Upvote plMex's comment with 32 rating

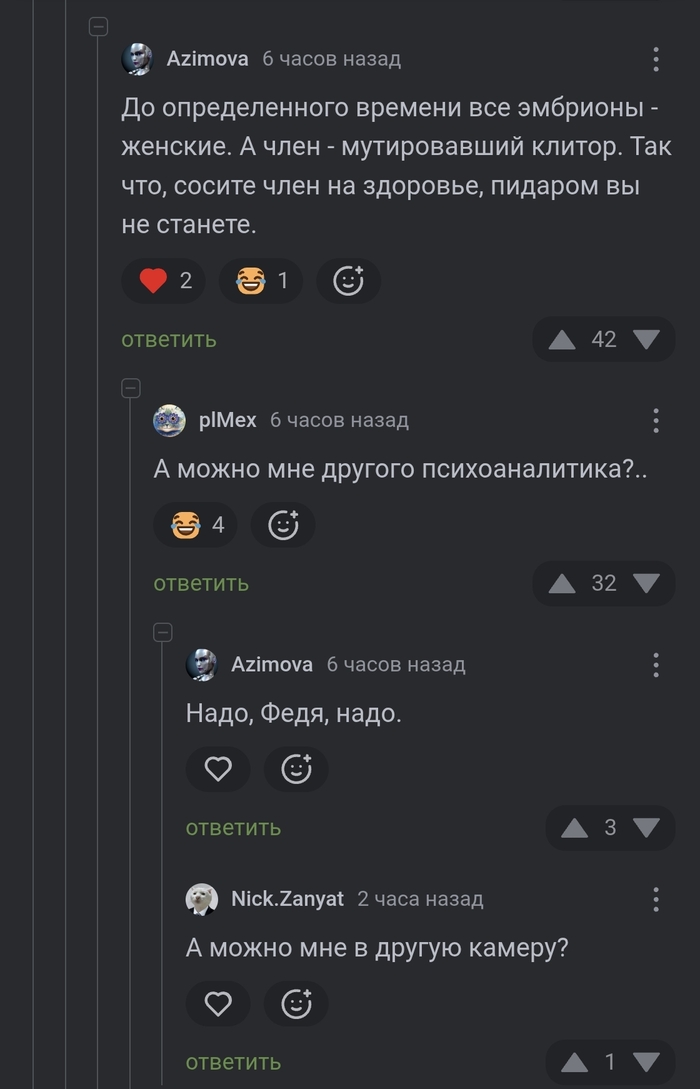562,583
